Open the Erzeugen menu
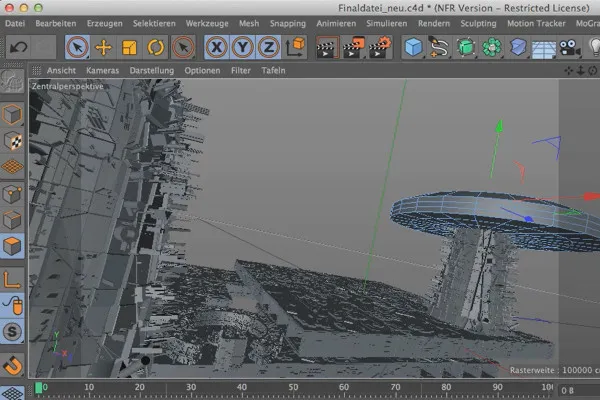600x400 pixels. pyautogui.click(x=104, y=23)
